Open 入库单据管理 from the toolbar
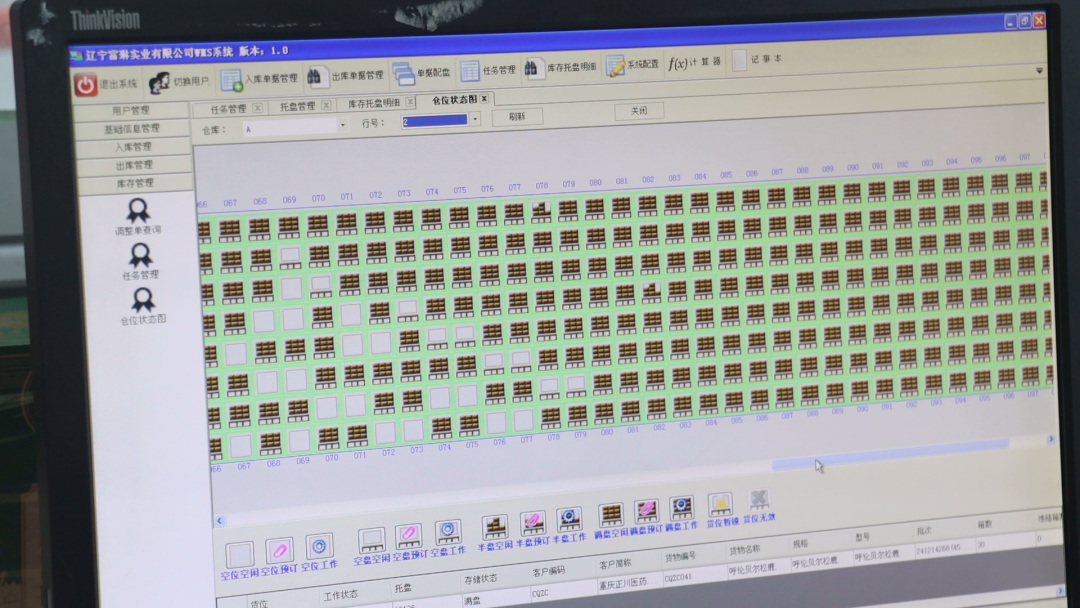The image size is (1080, 608). [232, 80]
